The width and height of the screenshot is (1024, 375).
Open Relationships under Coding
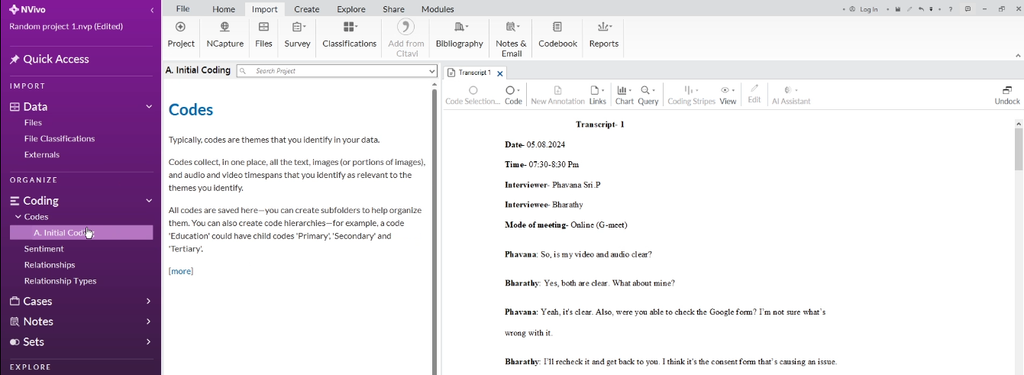50,265
